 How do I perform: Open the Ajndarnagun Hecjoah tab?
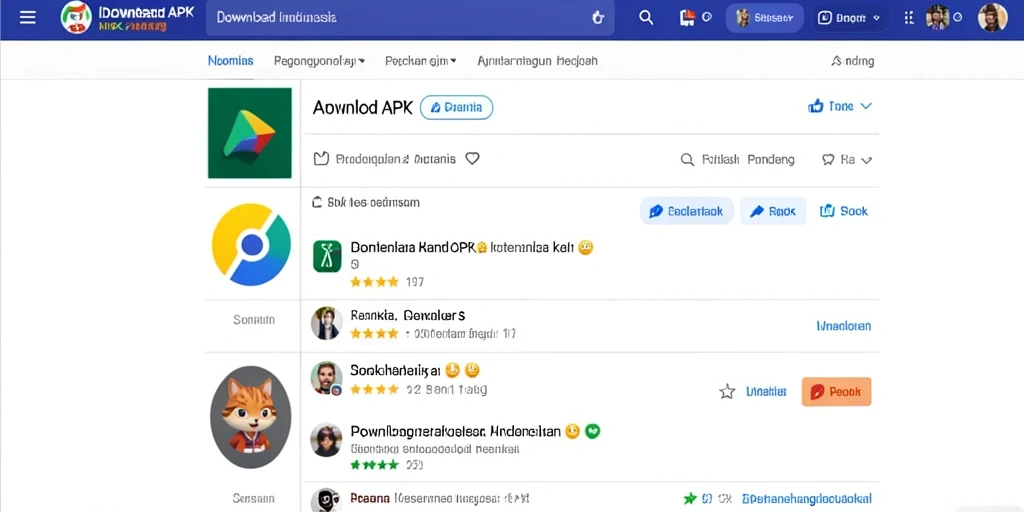(537, 61)
